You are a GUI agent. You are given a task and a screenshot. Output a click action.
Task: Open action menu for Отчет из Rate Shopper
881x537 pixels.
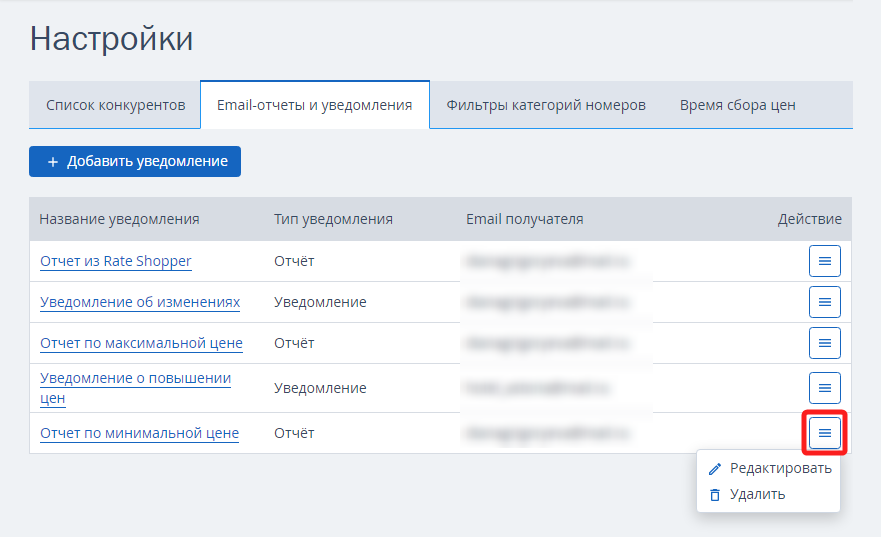(824, 261)
